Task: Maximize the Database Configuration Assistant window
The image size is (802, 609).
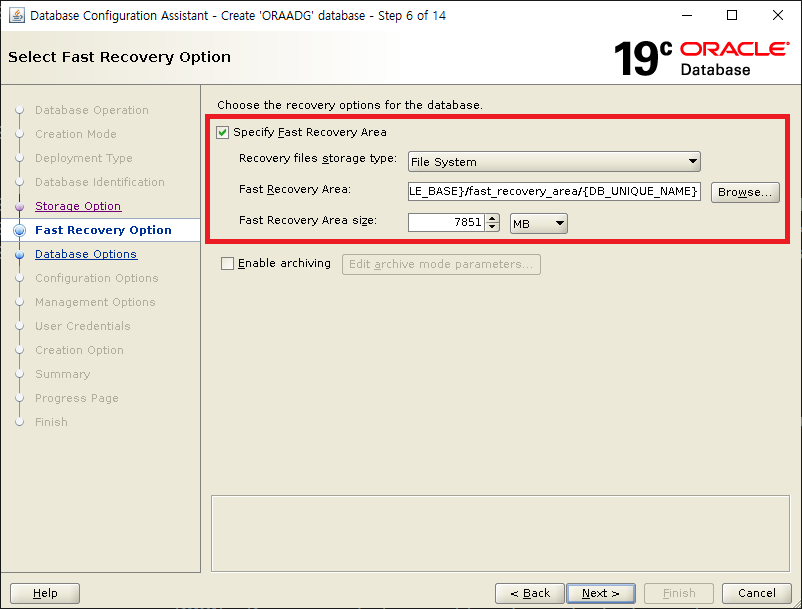Action: 732,15
